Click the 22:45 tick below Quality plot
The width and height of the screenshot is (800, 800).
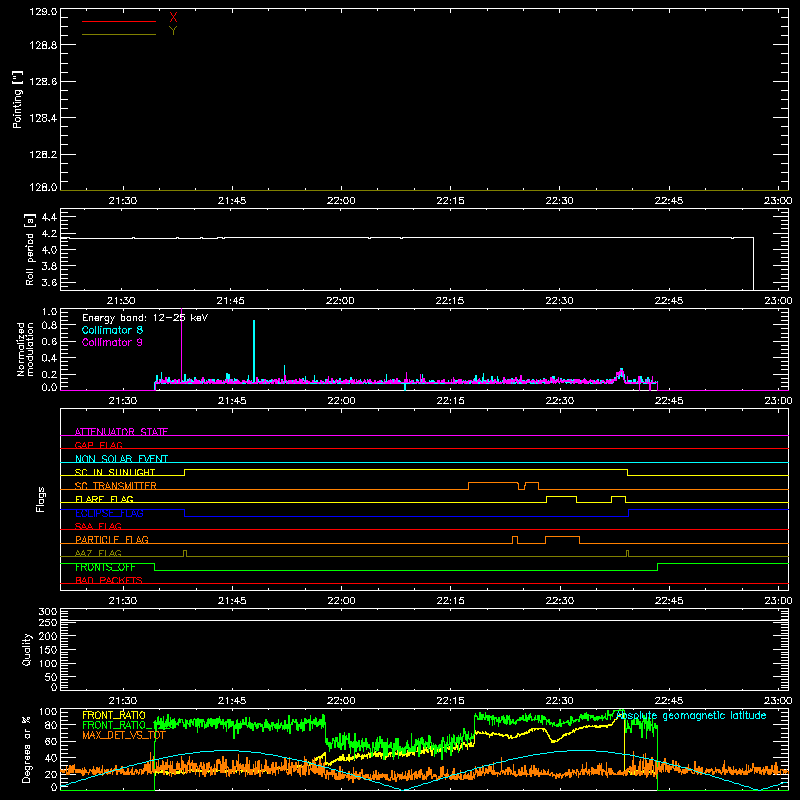coord(669,701)
